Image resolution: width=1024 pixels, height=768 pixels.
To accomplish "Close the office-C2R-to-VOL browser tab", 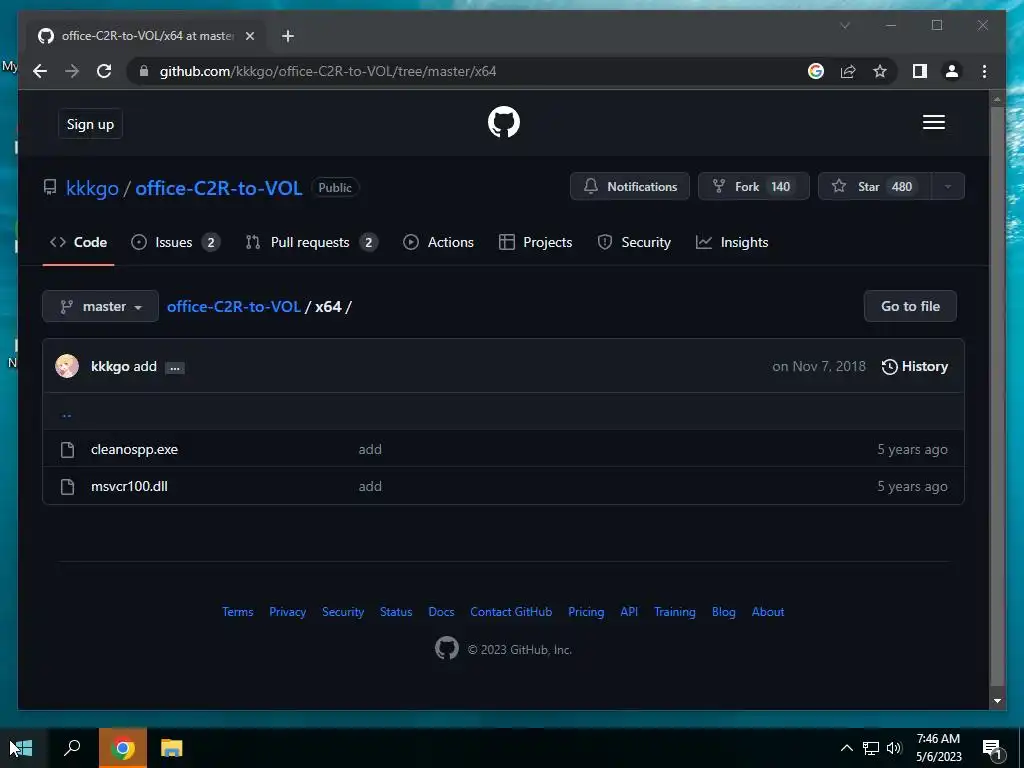I will [x=249, y=36].
